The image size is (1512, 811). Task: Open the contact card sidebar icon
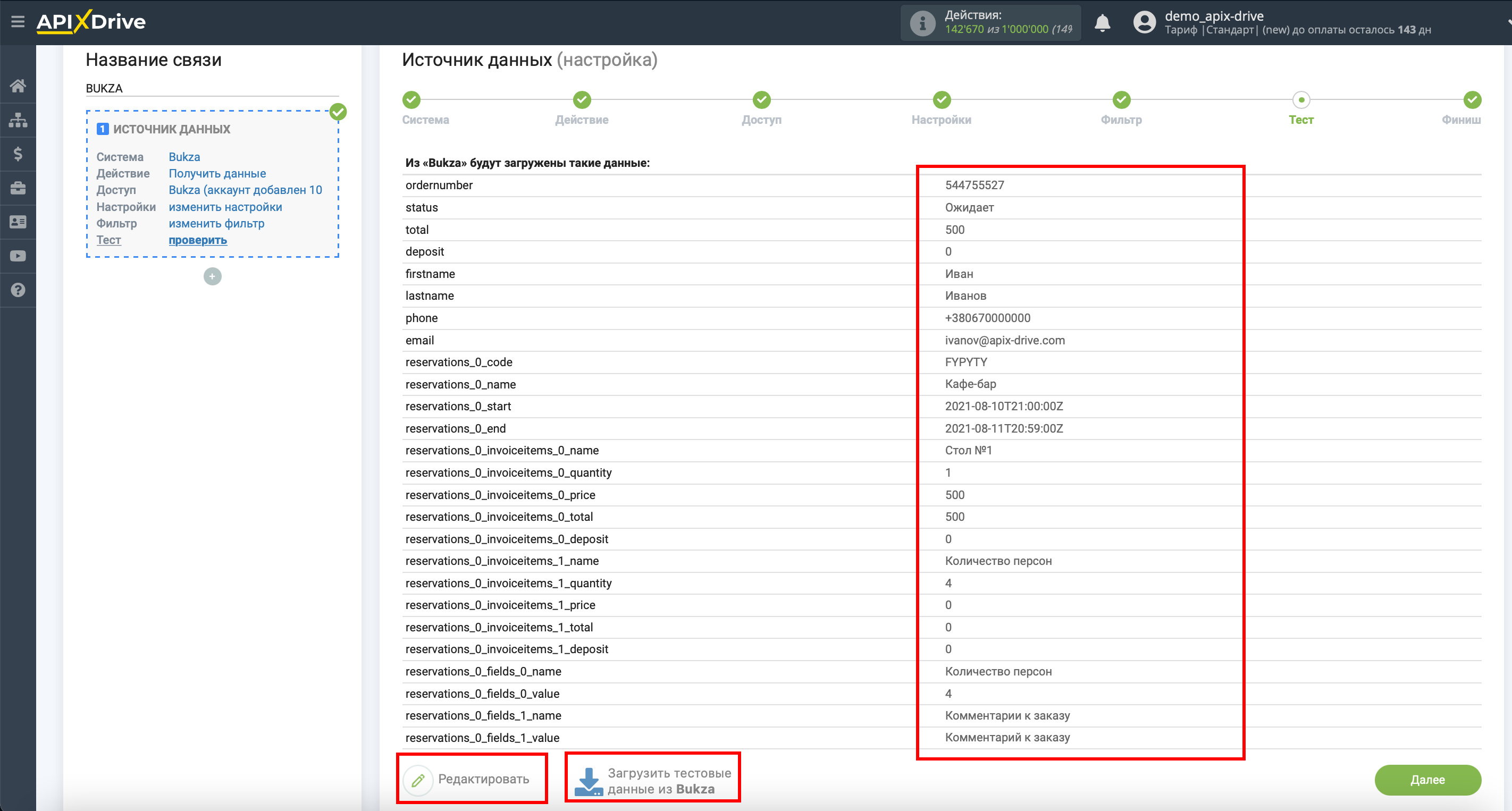[x=18, y=222]
